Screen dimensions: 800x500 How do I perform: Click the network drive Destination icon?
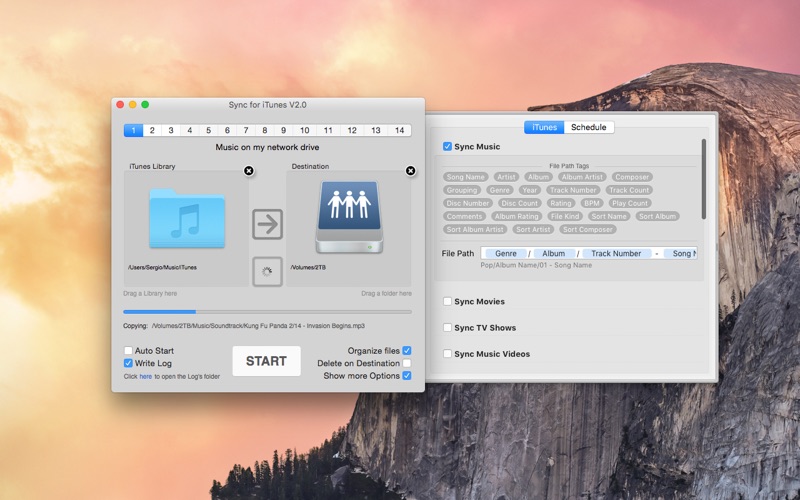(349, 217)
